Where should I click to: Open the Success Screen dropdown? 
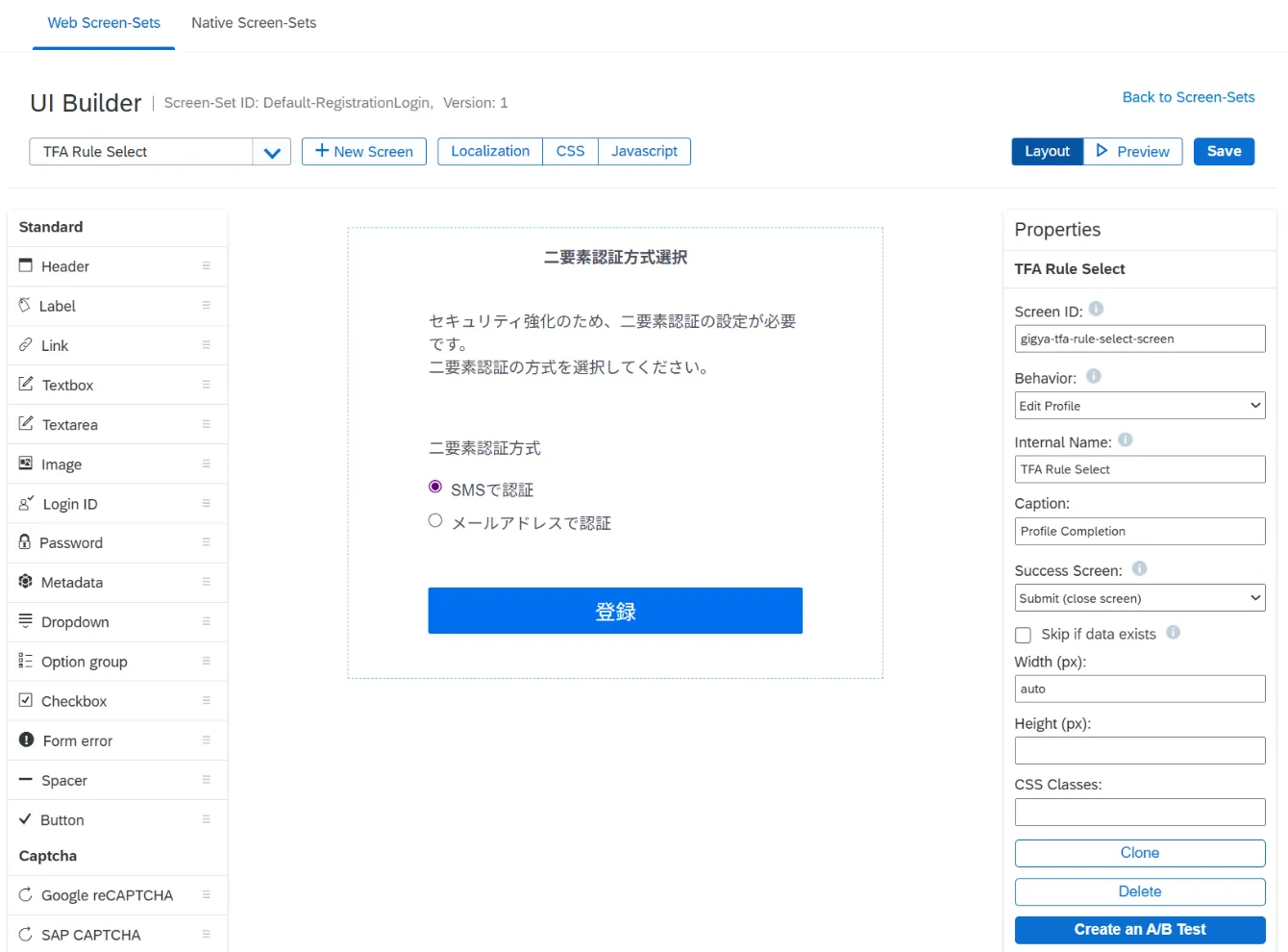[x=1139, y=598]
